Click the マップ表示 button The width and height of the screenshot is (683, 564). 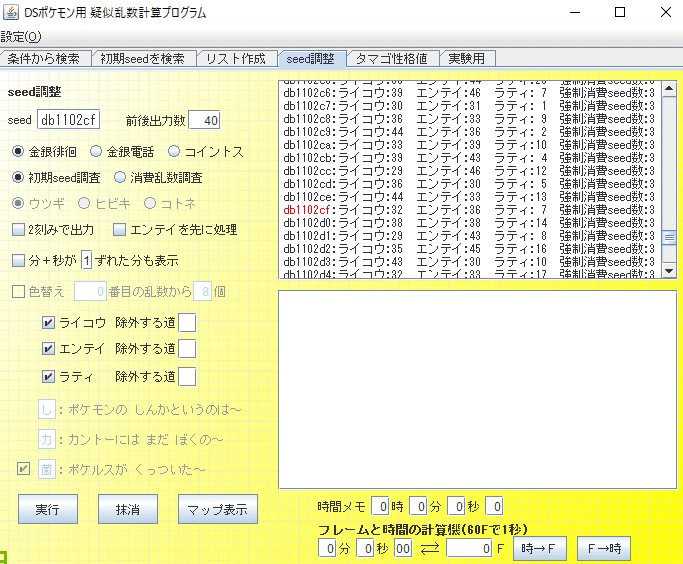(x=218, y=509)
